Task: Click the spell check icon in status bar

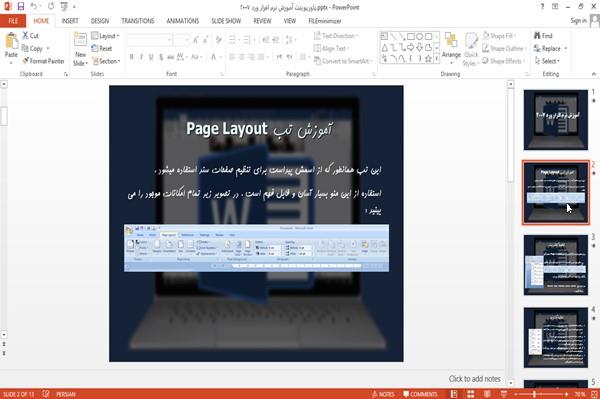Action: (46, 394)
